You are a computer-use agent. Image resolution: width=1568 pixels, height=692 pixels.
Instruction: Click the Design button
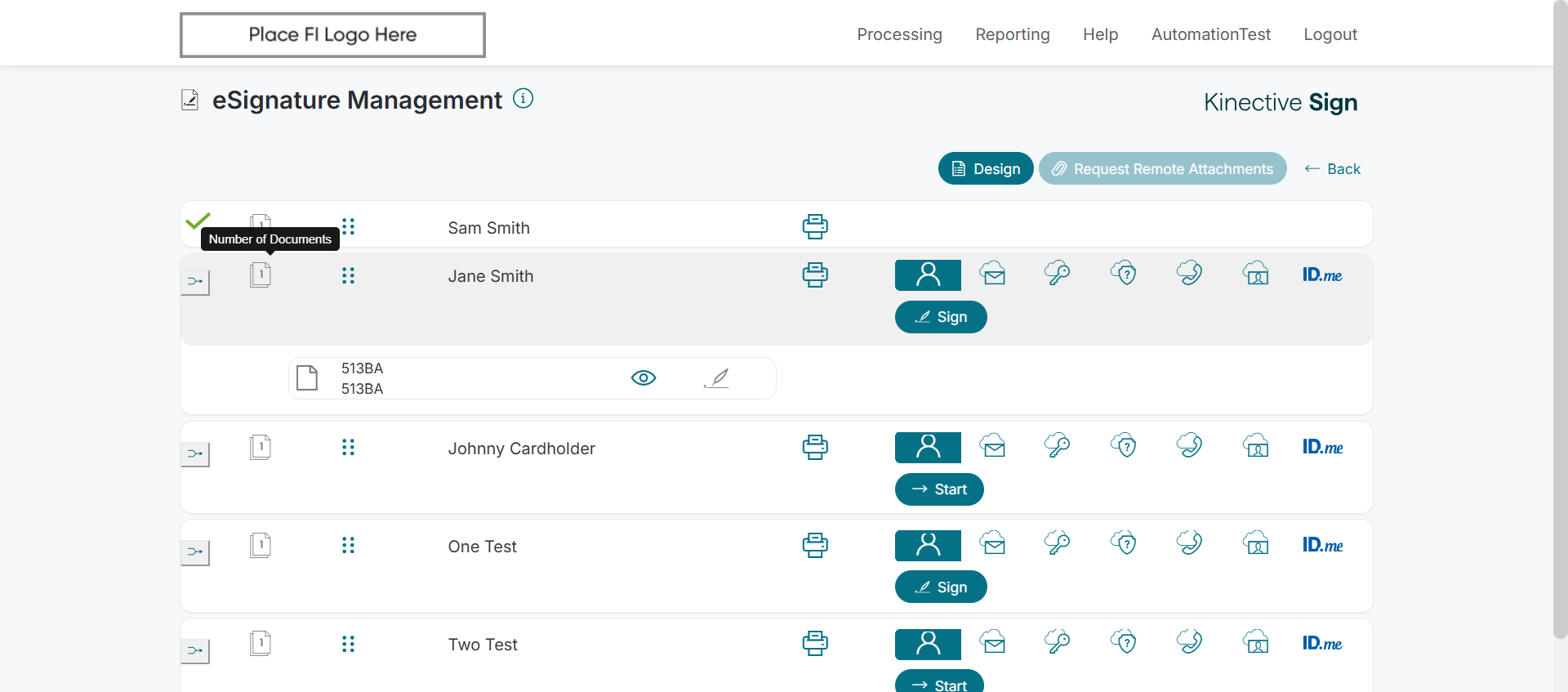click(x=986, y=169)
